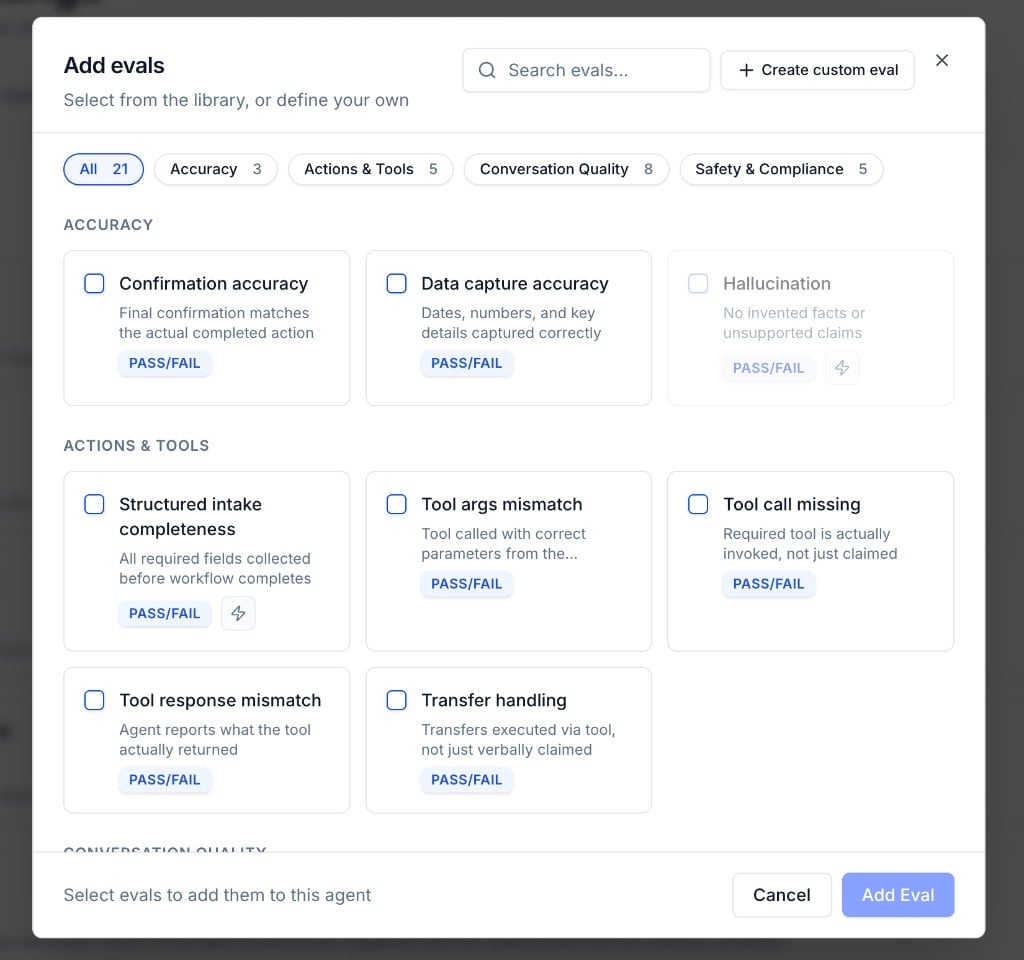Toggle the Hallucination checkbox
The height and width of the screenshot is (960, 1024).
(x=698, y=283)
